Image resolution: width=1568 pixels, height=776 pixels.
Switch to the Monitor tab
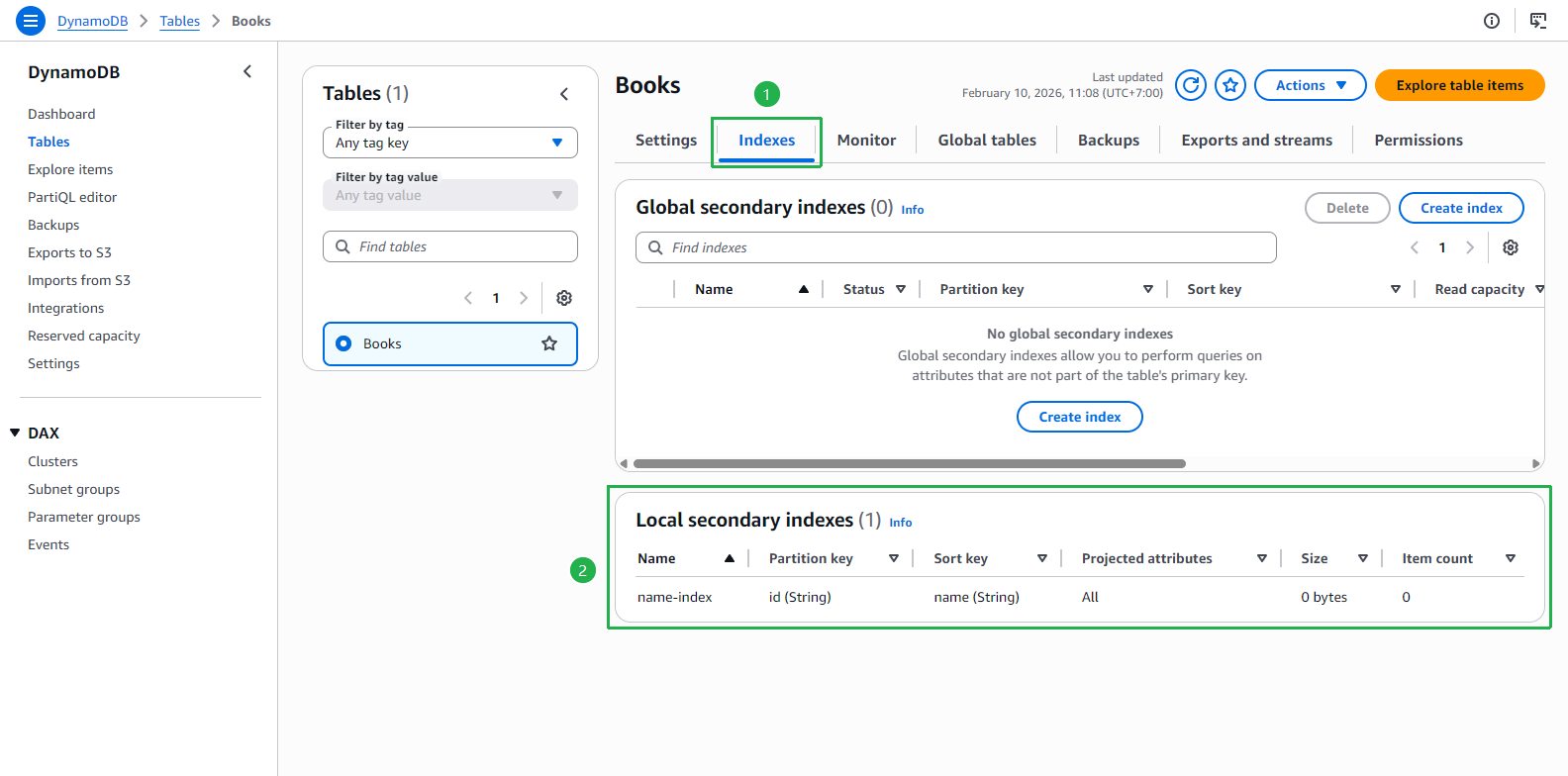866,141
